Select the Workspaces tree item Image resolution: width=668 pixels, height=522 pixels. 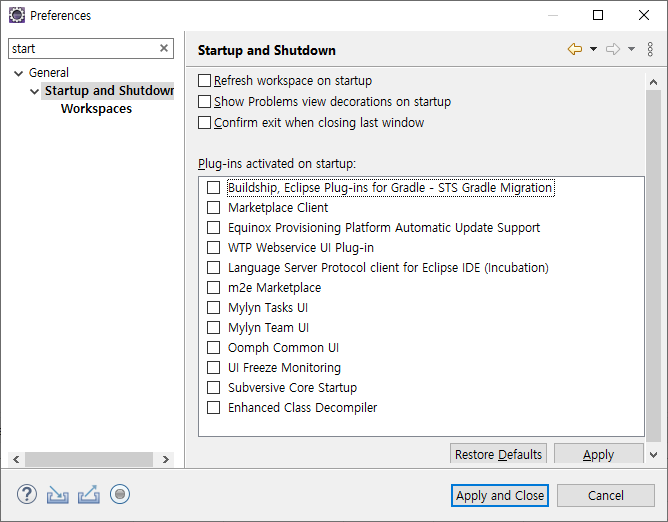pyautogui.click(x=96, y=109)
